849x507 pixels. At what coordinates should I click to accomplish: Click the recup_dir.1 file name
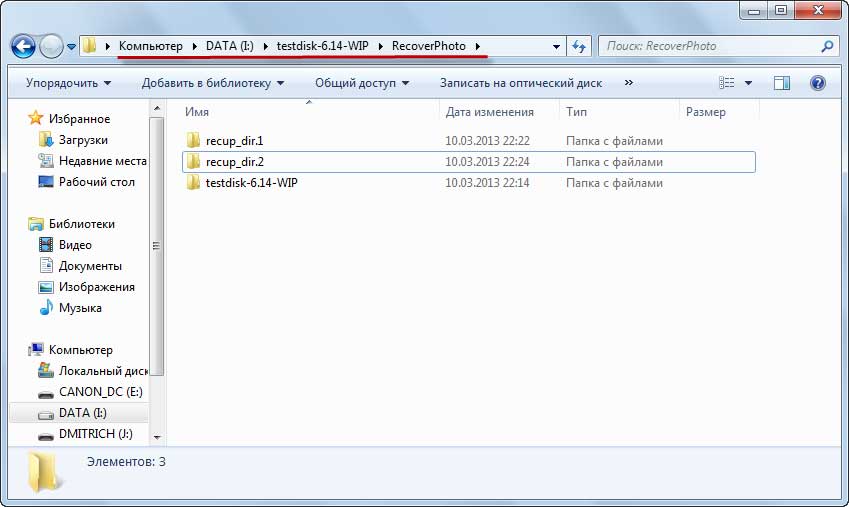click(234, 141)
